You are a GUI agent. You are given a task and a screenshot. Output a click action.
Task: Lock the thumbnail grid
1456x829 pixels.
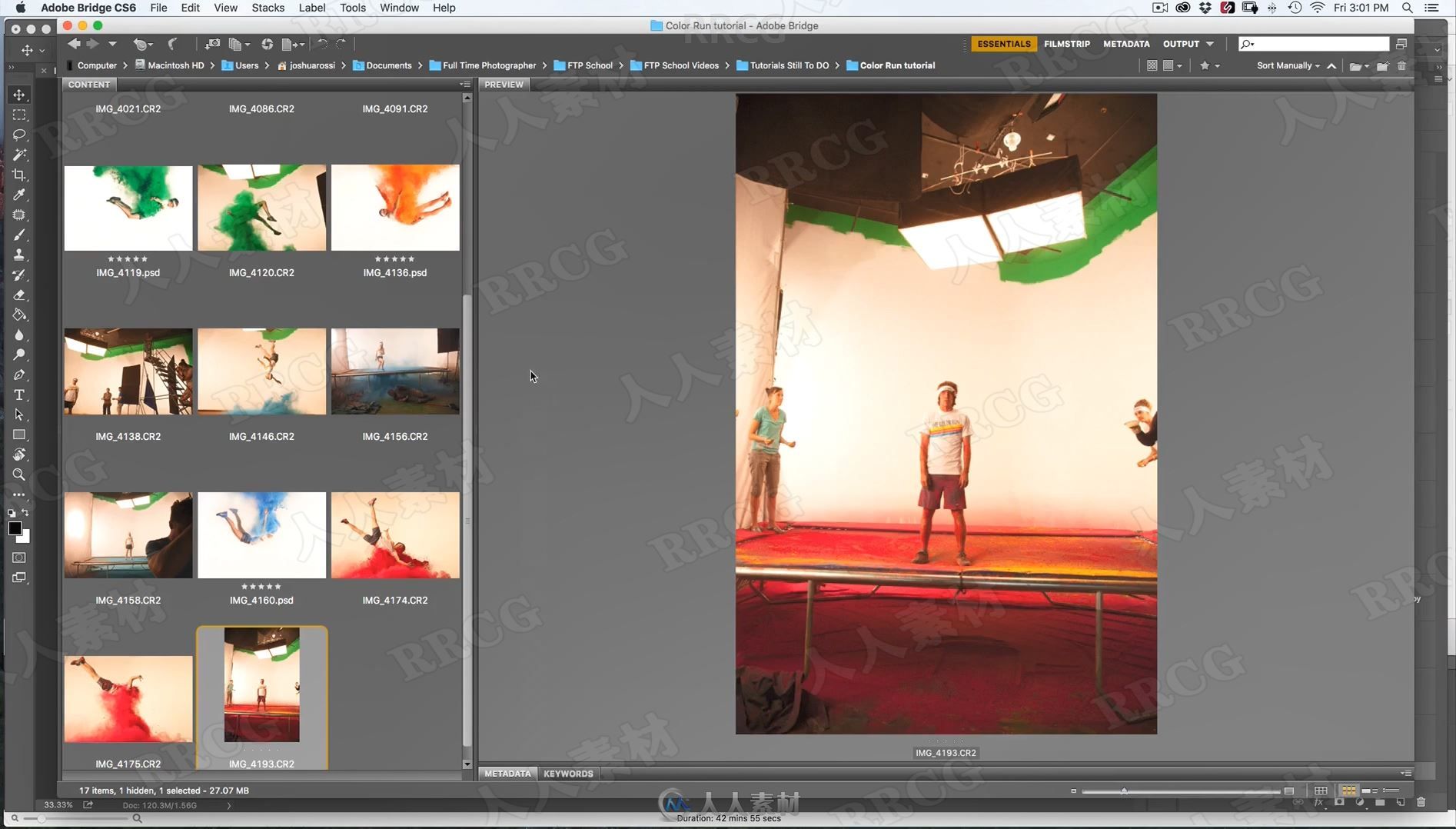(1321, 791)
